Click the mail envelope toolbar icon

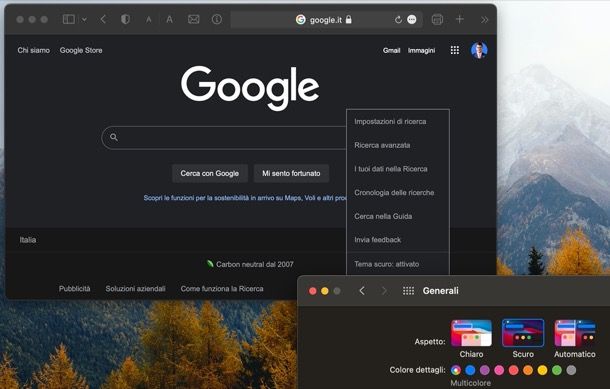(194, 19)
